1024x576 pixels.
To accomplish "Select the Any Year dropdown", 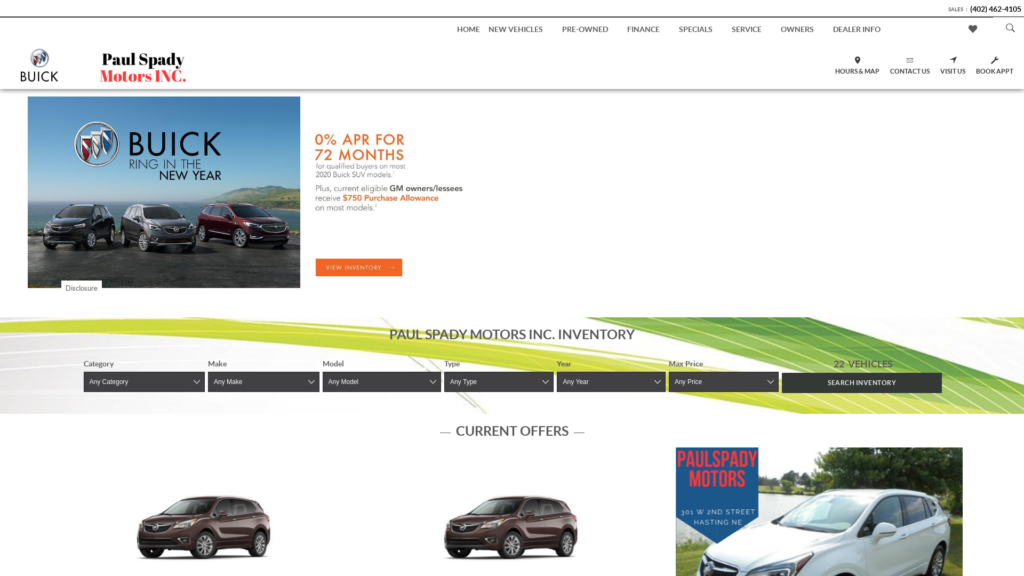I will 610,382.
